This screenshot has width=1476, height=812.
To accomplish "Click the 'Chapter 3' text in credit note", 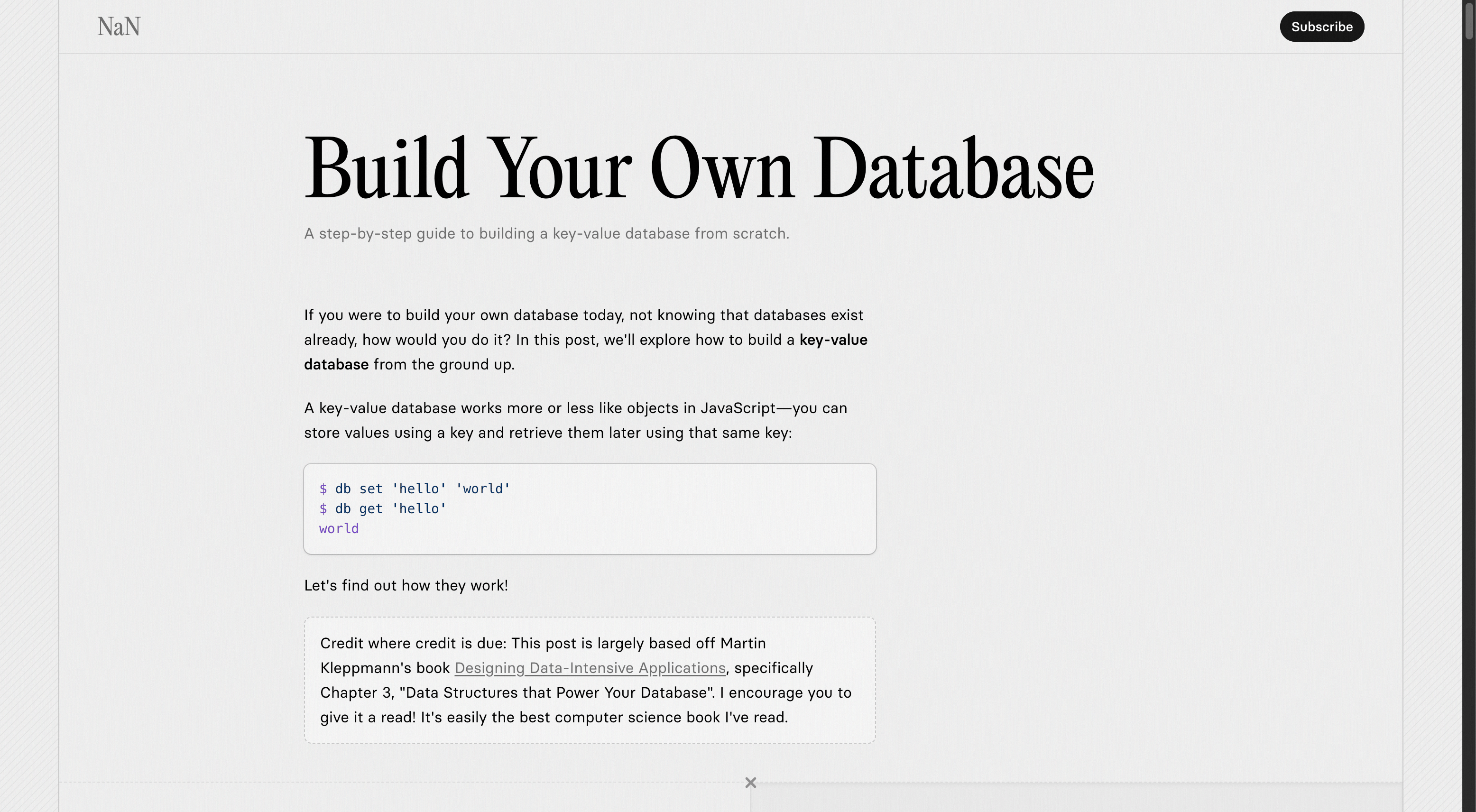I will [x=356, y=693].
